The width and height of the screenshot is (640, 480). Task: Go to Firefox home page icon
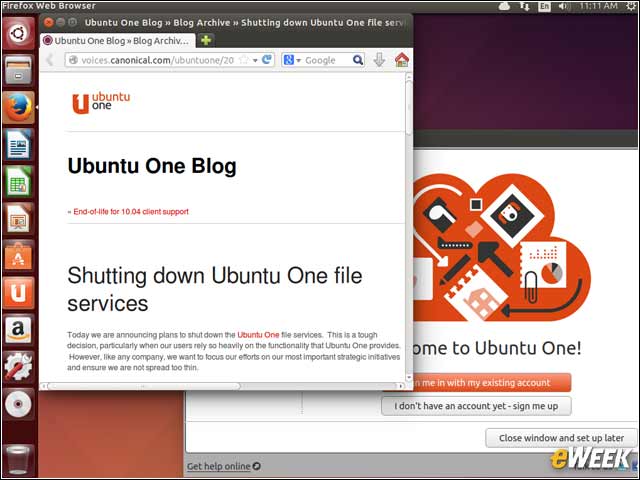pos(402,60)
